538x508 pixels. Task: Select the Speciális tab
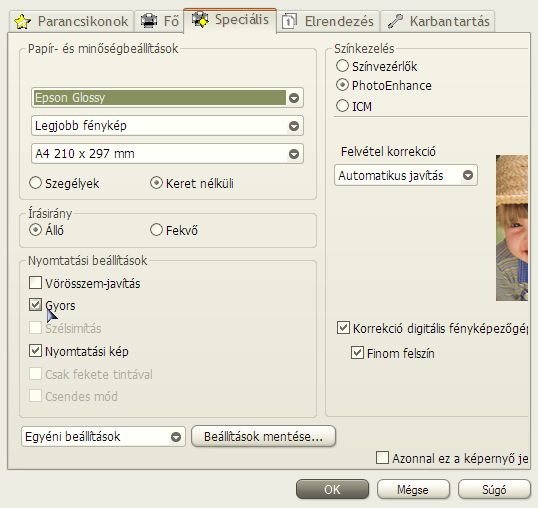230,20
